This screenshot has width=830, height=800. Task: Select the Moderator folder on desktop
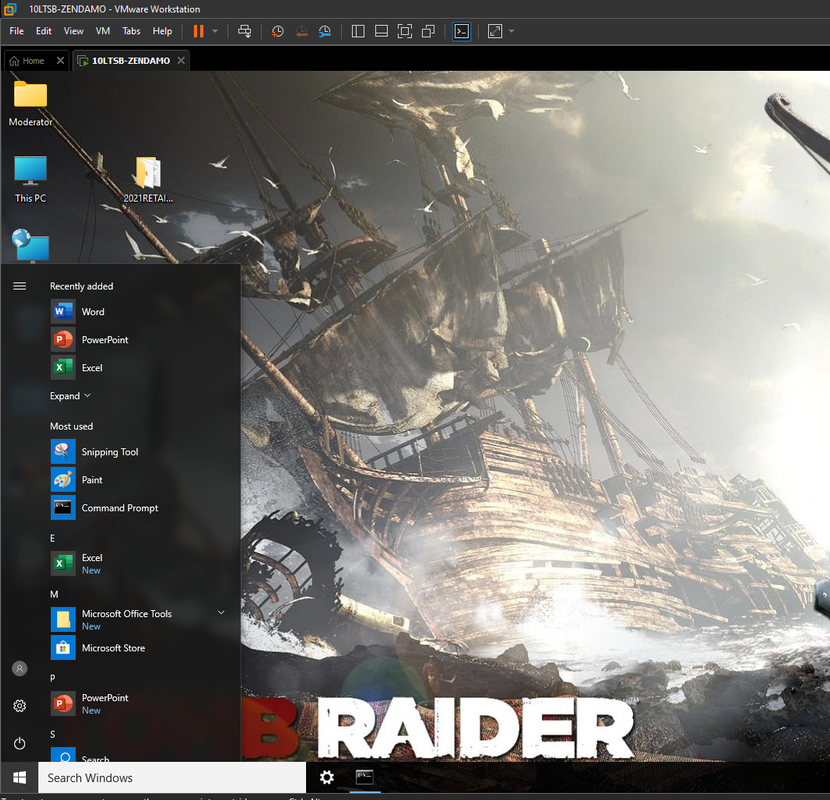(30, 104)
